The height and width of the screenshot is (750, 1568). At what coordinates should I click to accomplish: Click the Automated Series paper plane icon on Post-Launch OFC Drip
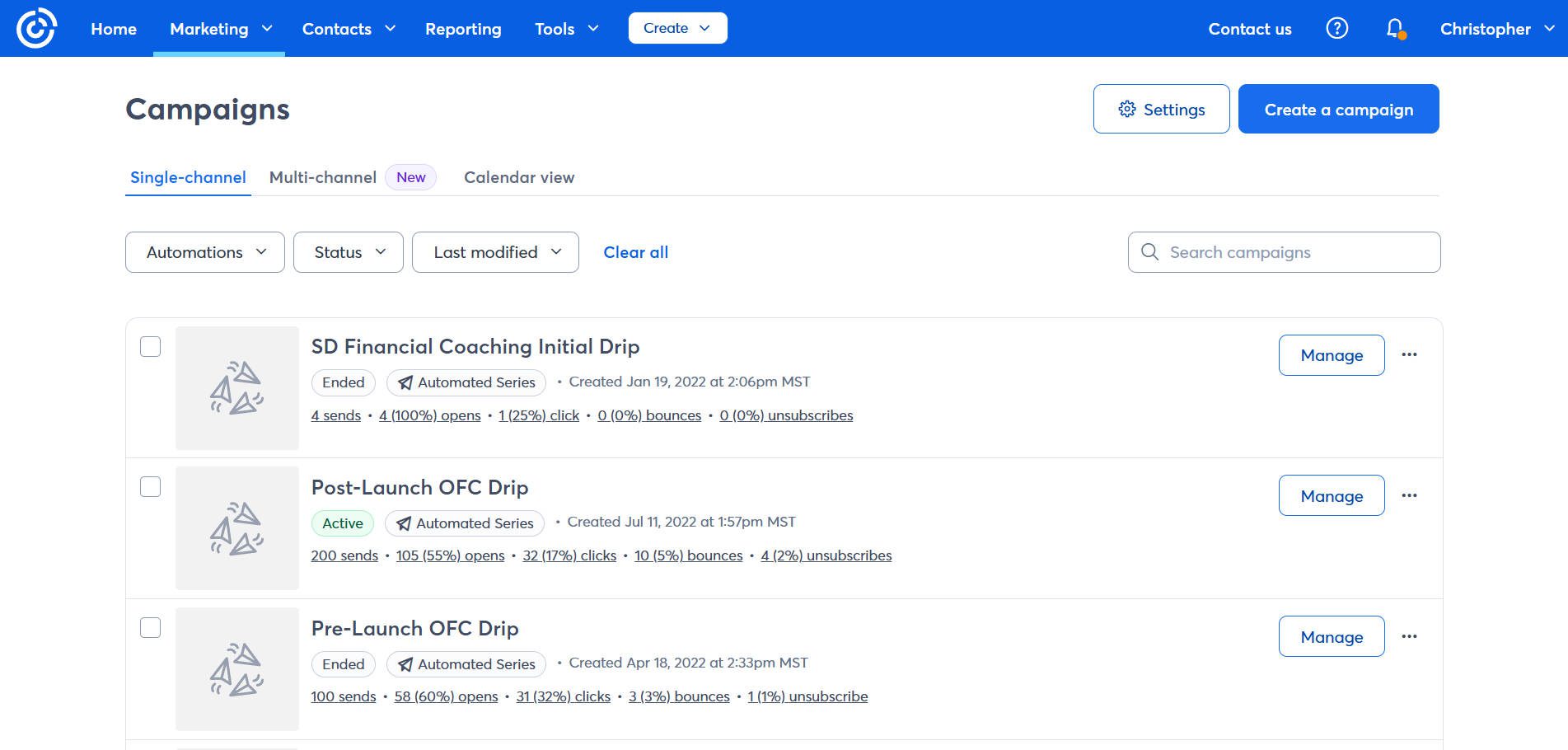403,523
